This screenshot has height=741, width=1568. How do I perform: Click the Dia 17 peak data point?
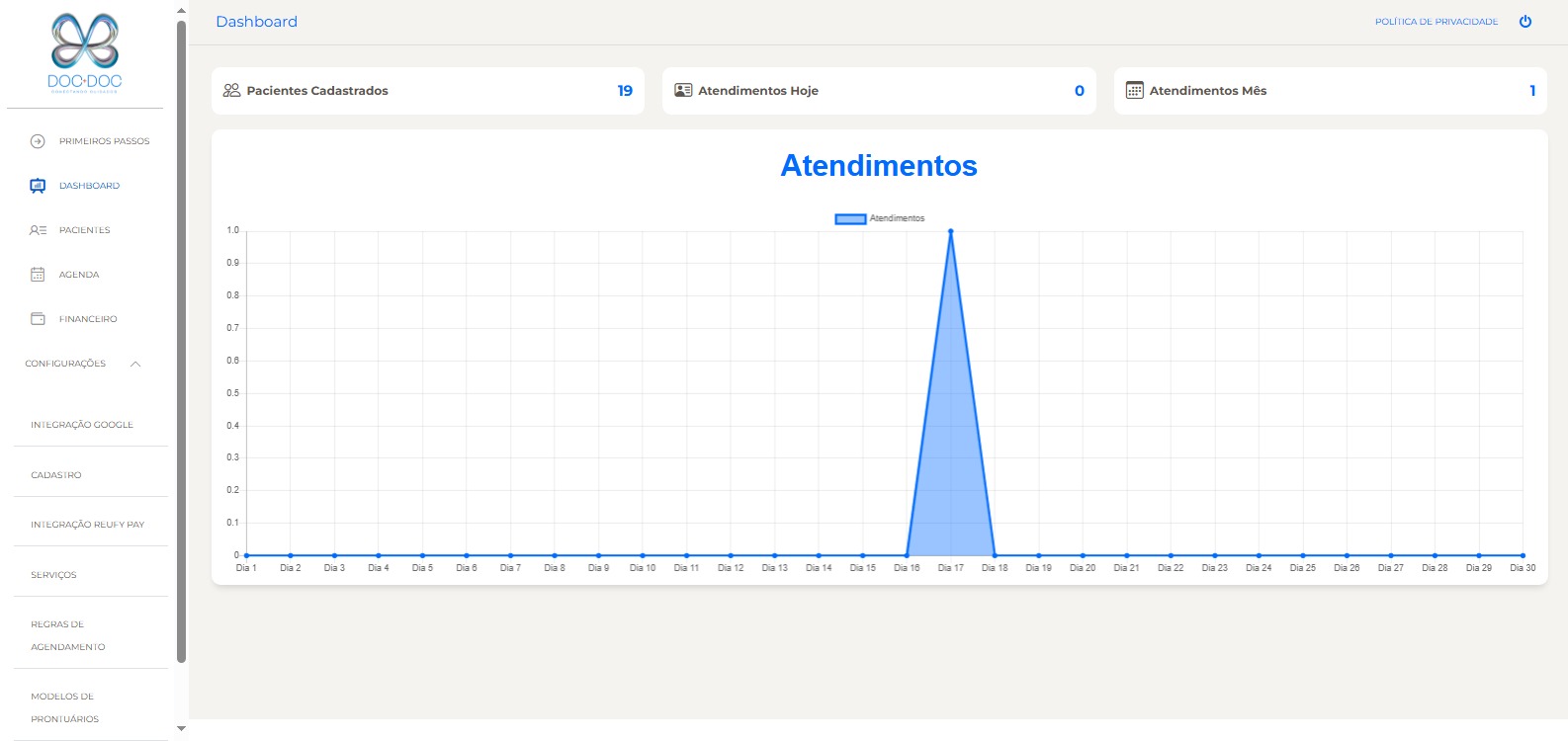click(950, 231)
